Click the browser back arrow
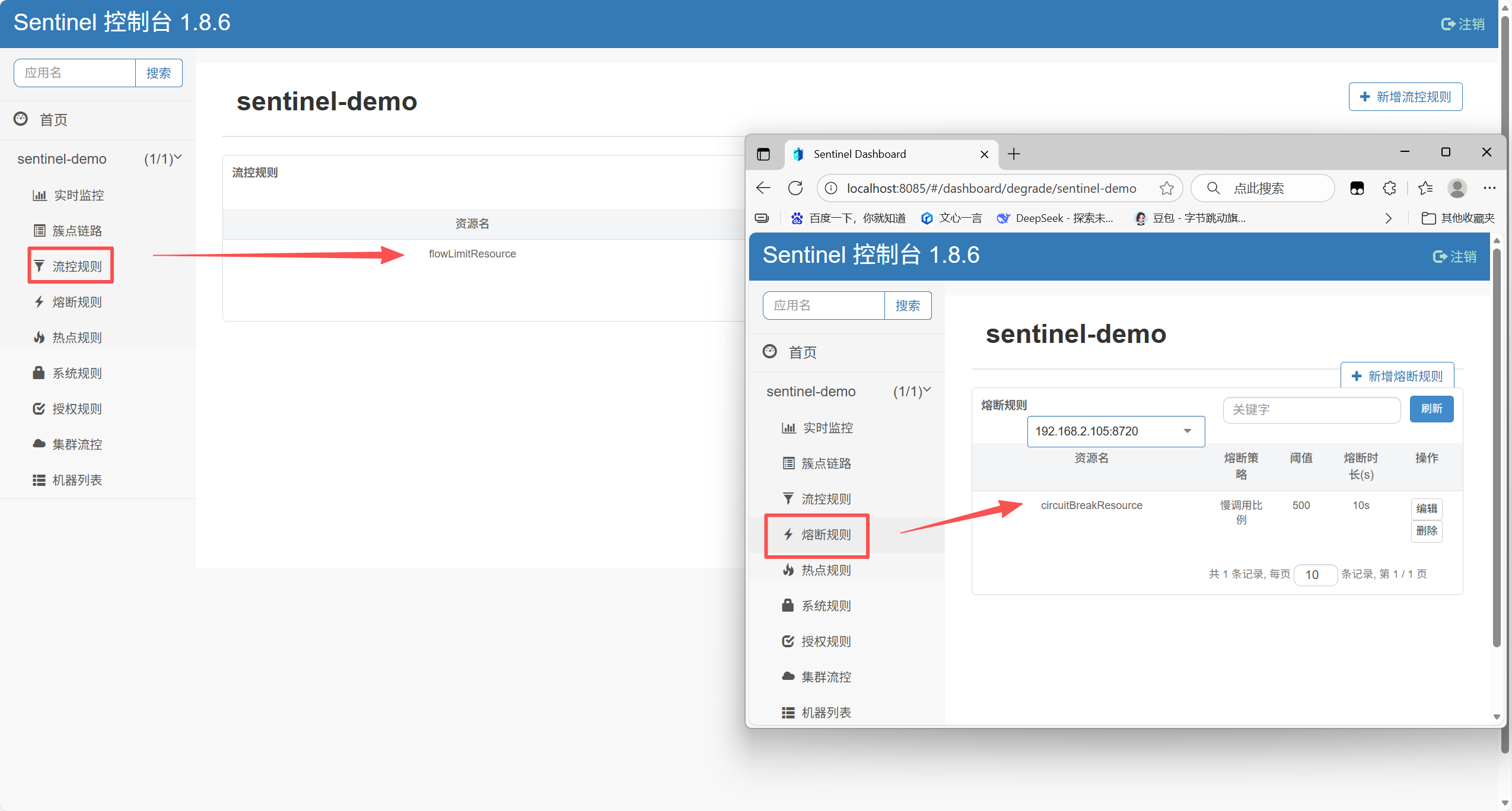1512x811 pixels. pyautogui.click(x=763, y=188)
